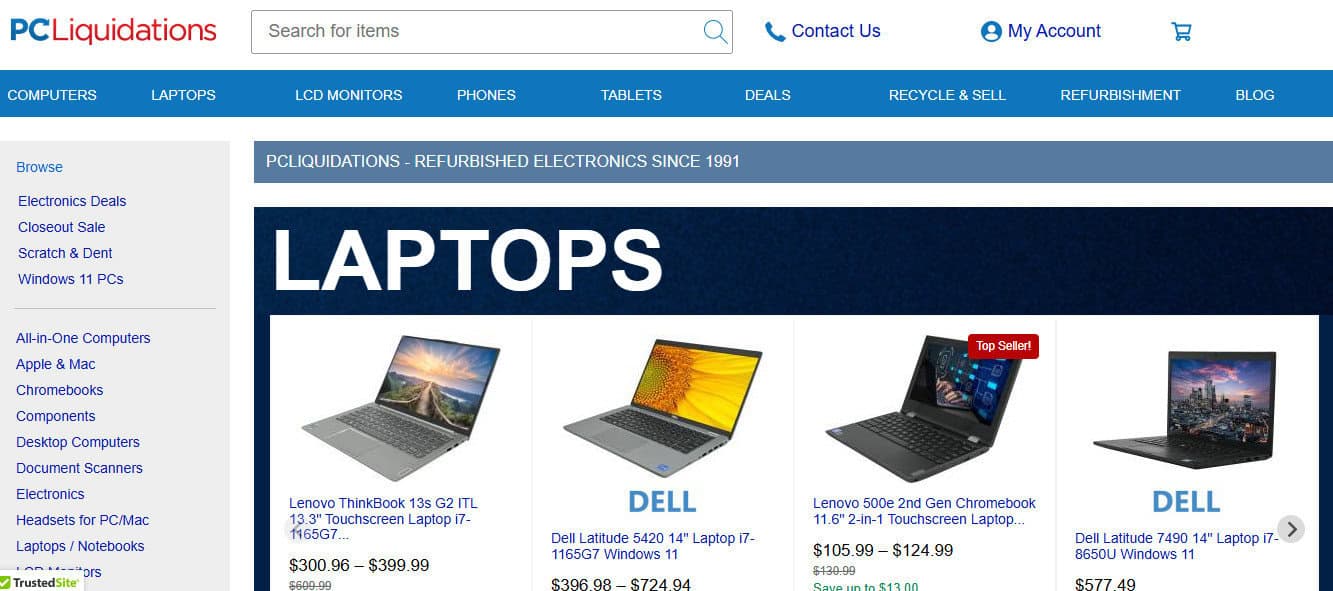Open the shopping cart icon
Screen dimensions: 1333x591
point(1181,32)
